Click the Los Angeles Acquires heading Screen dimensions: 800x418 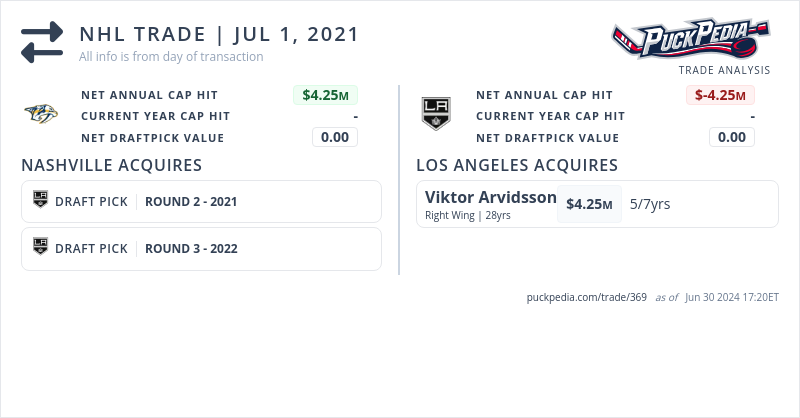point(517,165)
